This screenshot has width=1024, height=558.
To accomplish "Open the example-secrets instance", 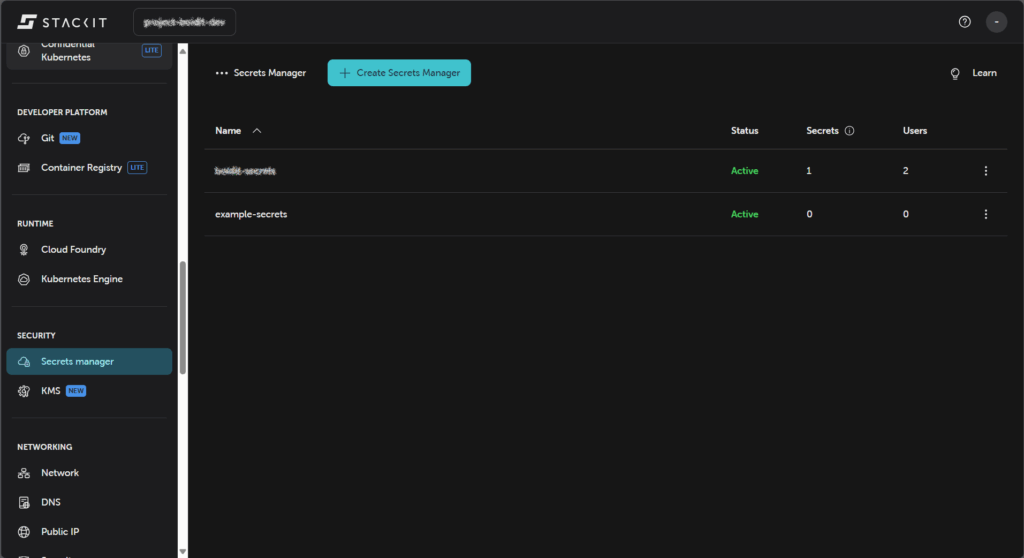I will [251, 214].
